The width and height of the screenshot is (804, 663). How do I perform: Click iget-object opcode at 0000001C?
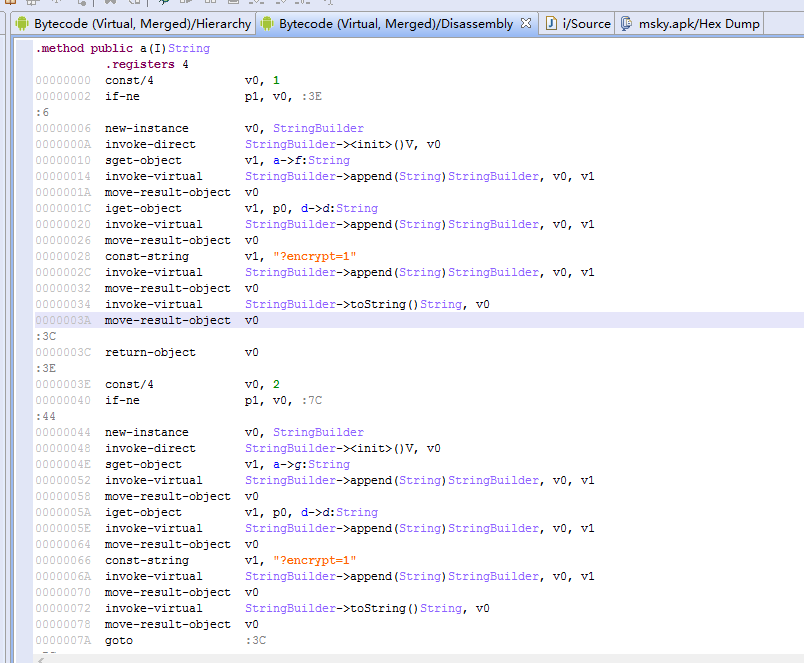coord(143,208)
